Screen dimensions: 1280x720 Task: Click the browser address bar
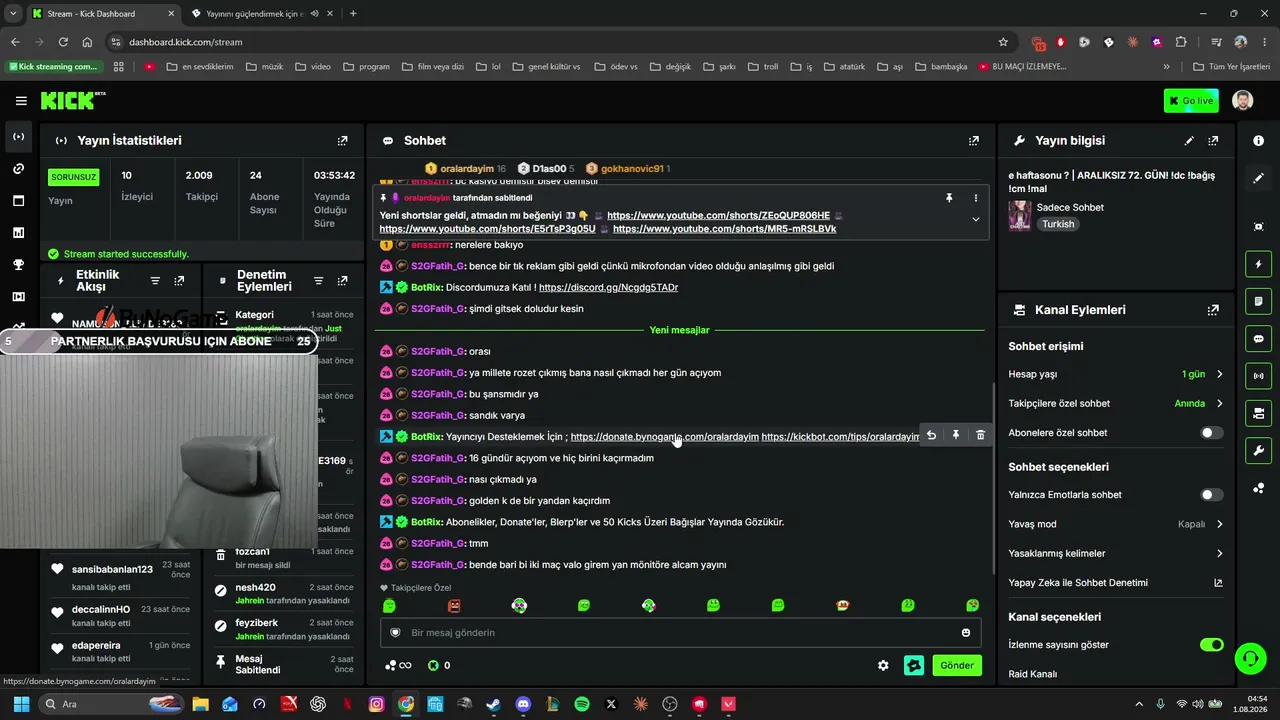click(560, 42)
